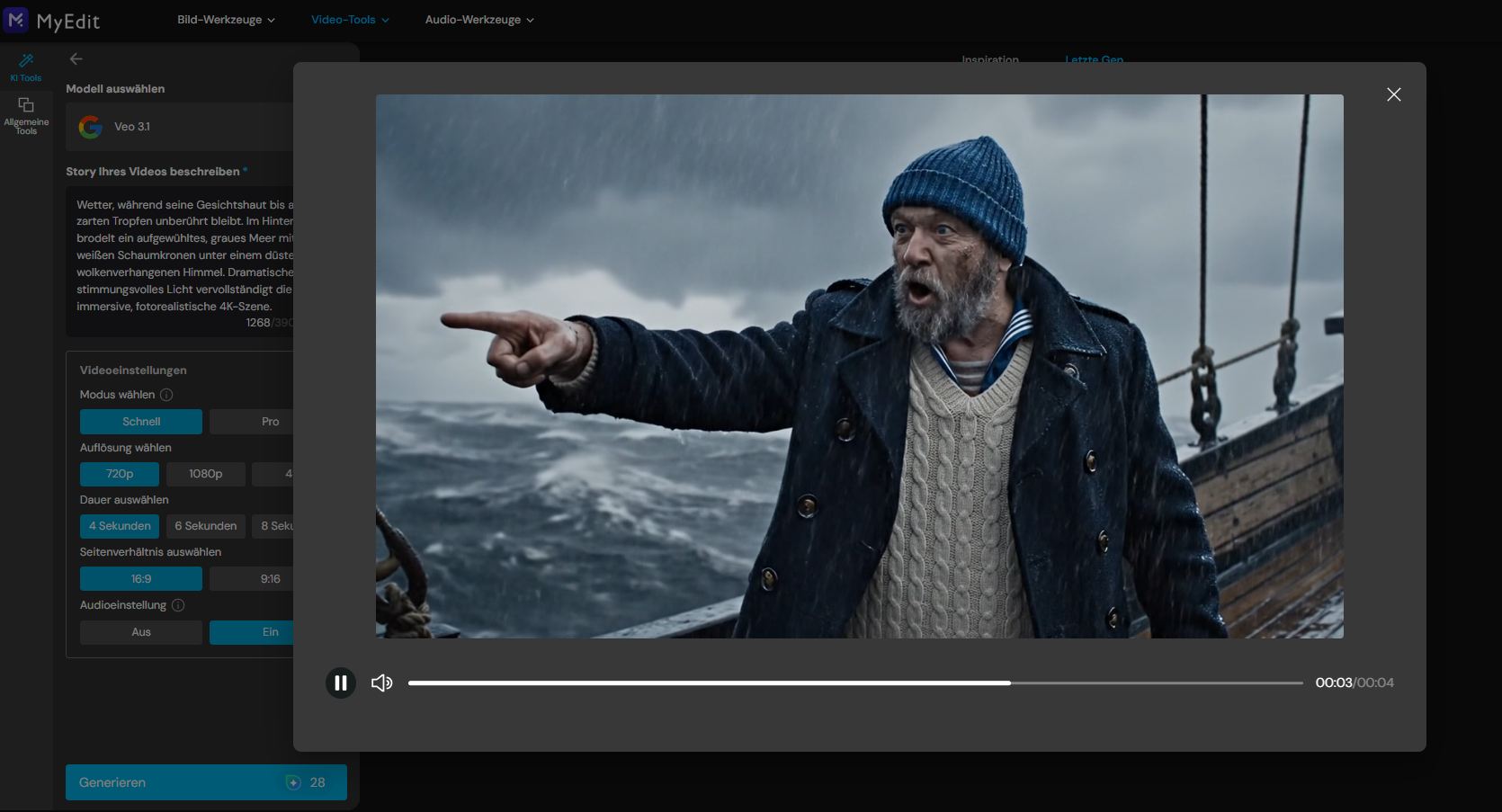Viewport: 1502px width, 812px height.
Task: Choose 1080p resolution
Action: [206, 474]
